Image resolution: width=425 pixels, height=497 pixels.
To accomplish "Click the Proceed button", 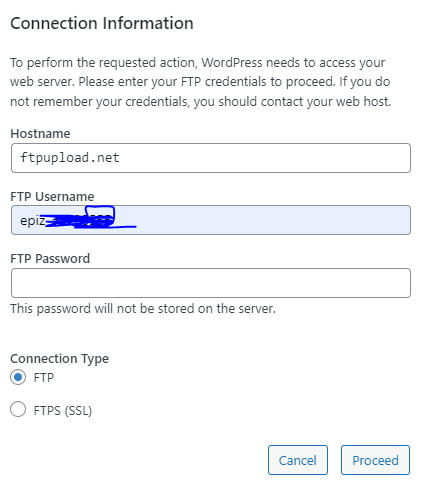I will [x=375, y=460].
